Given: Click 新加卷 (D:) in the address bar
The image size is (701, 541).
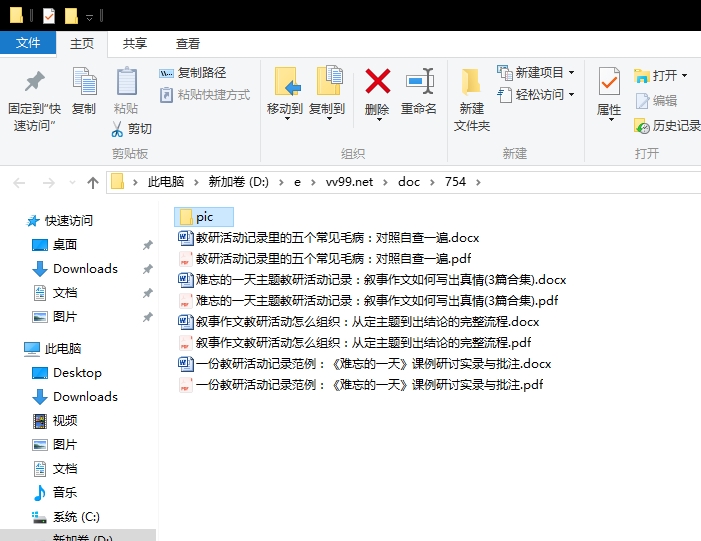Looking at the screenshot, I should coord(238,182).
